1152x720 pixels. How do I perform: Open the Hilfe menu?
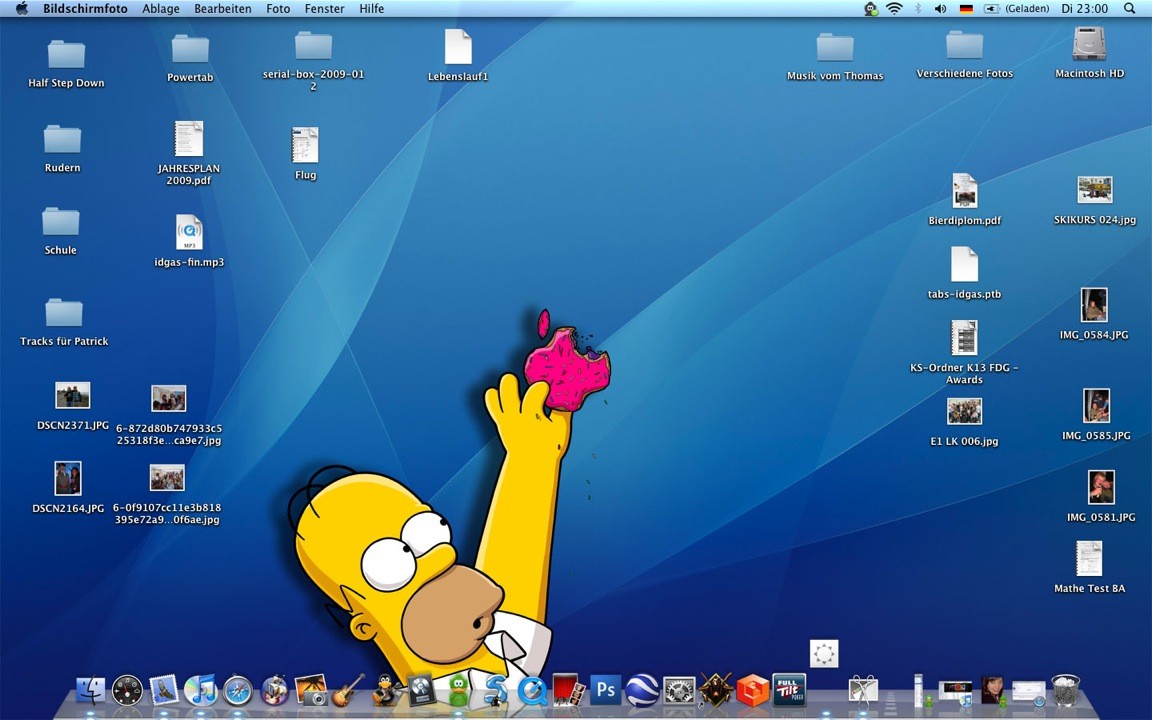372,9
